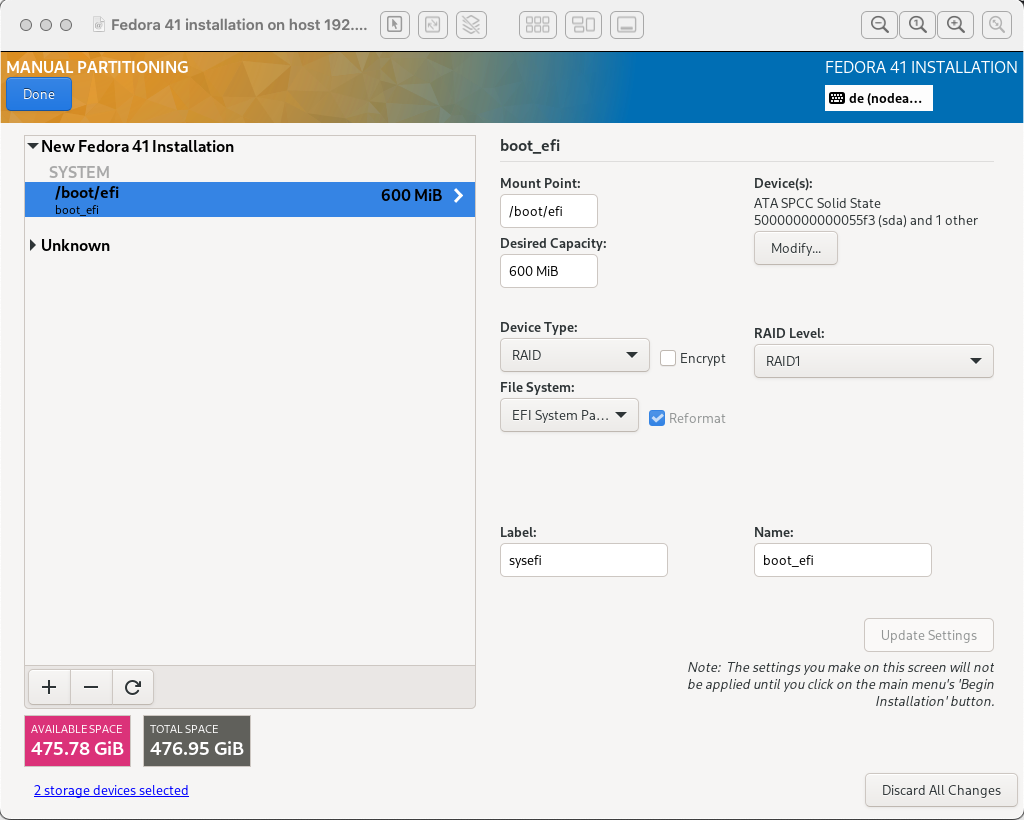1024x820 pixels.
Task: Add a new mount point with the plus icon
Action: coord(49,687)
